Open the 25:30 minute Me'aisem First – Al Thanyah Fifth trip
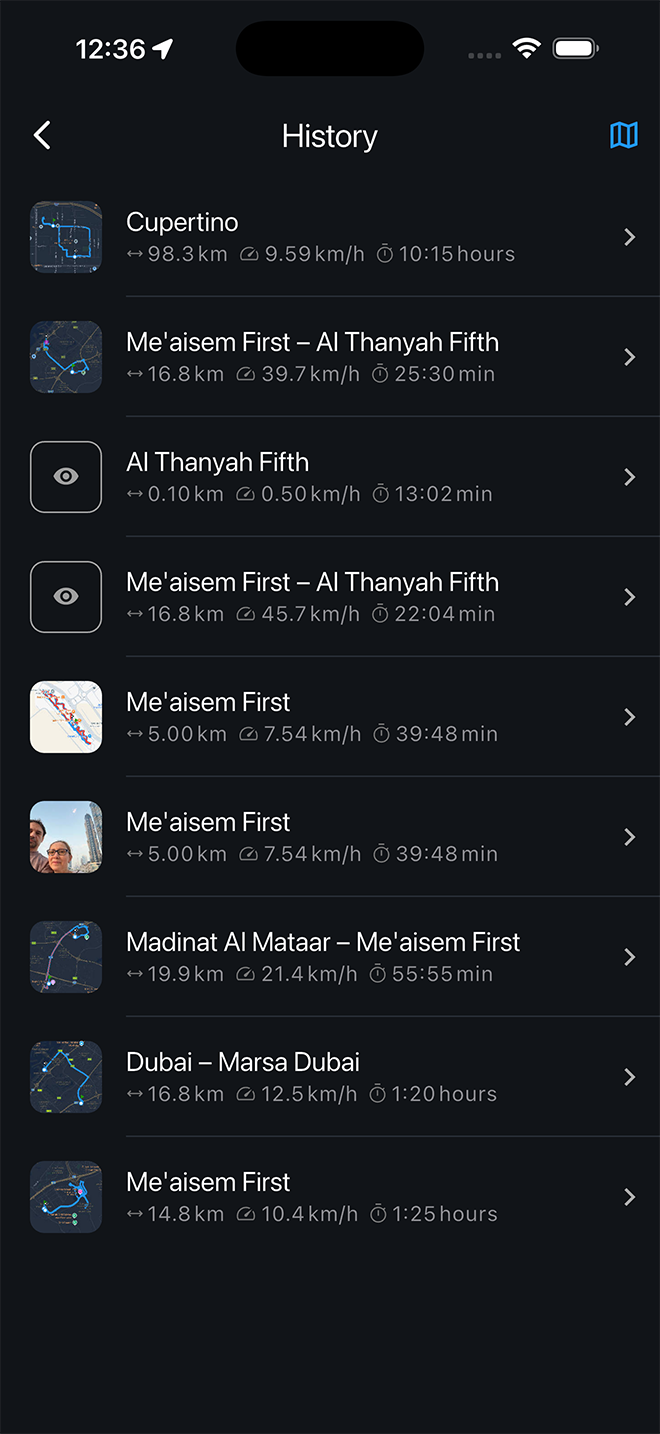Screen dimensions: 660x1434 [x=630, y=357]
